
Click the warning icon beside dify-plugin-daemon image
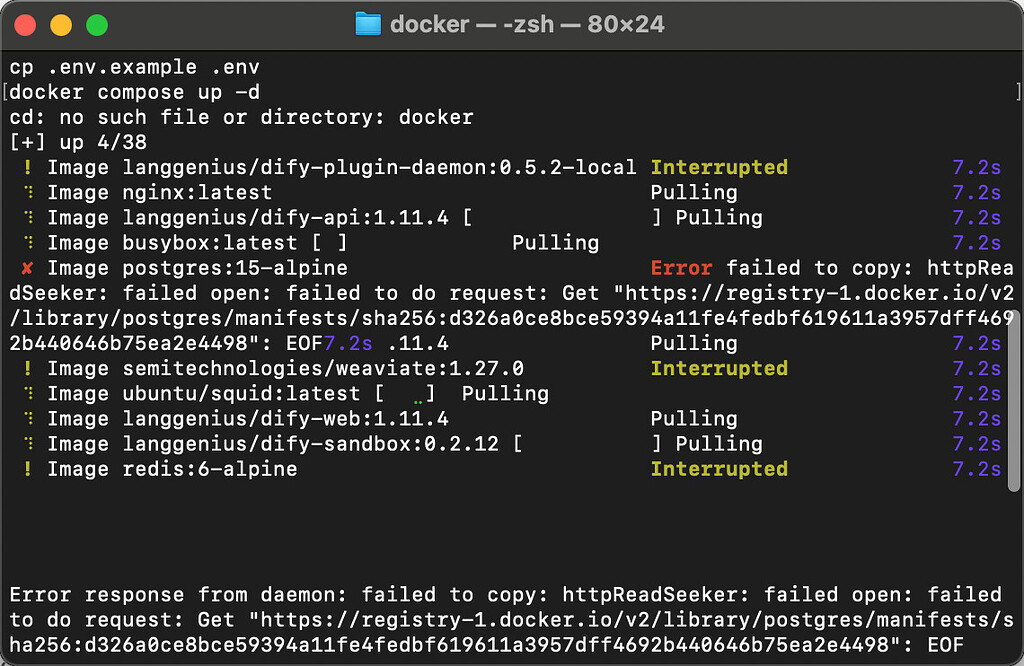[27, 168]
